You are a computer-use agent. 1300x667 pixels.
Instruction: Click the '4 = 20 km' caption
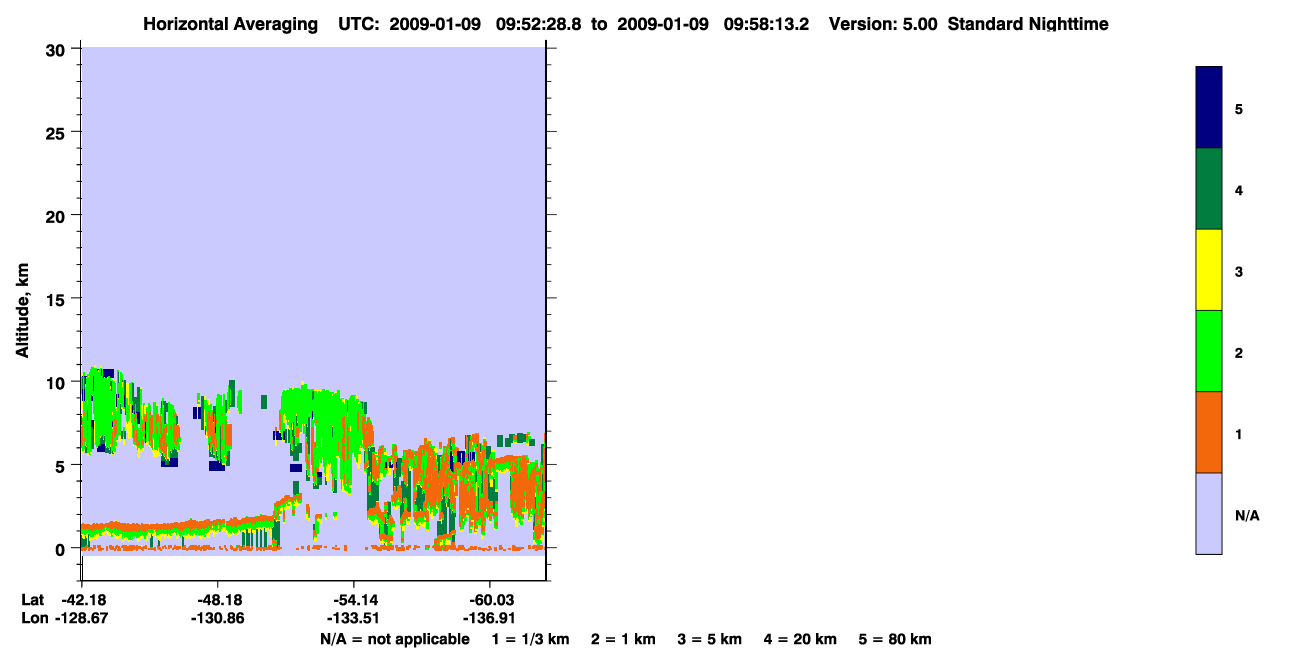coord(801,639)
